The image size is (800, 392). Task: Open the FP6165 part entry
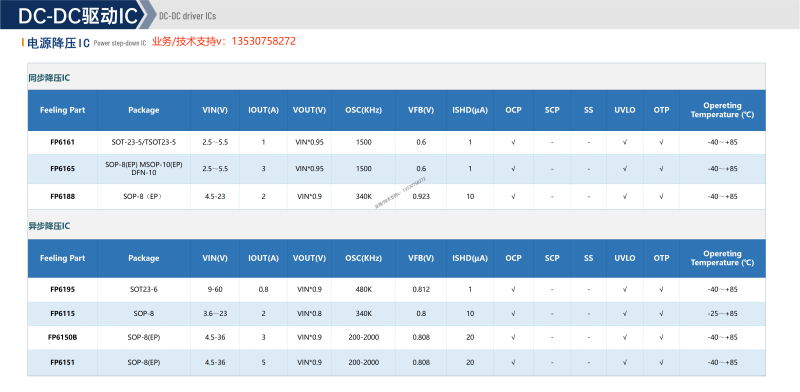tap(62, 168)
